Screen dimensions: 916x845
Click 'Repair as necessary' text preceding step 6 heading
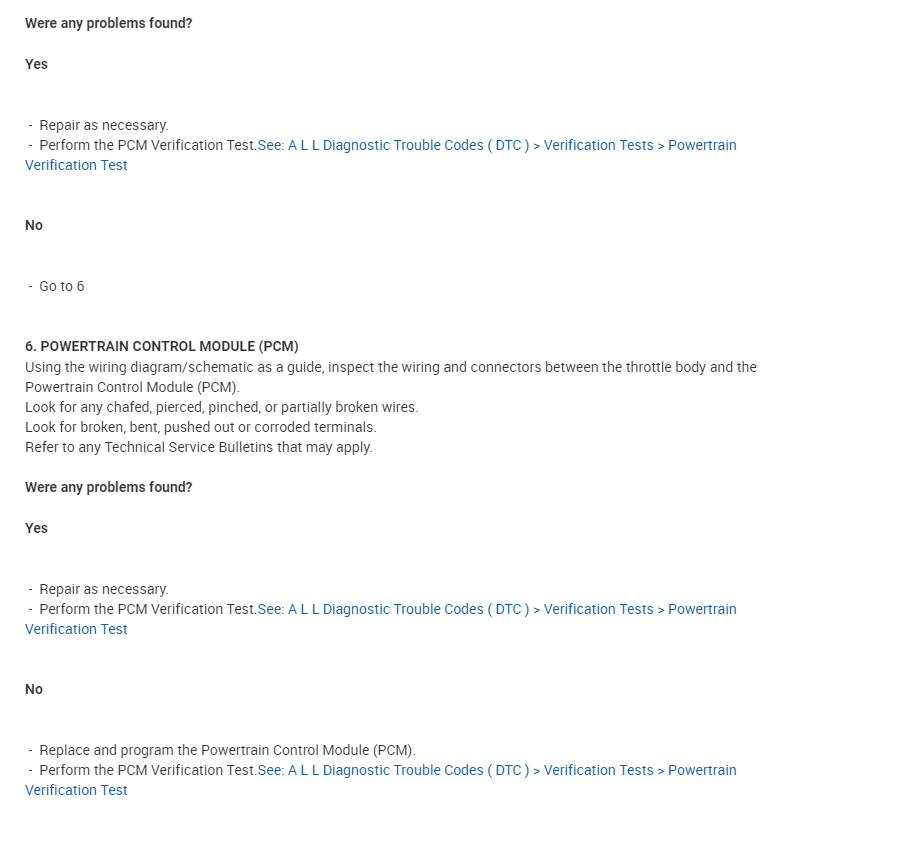(104, 125)
